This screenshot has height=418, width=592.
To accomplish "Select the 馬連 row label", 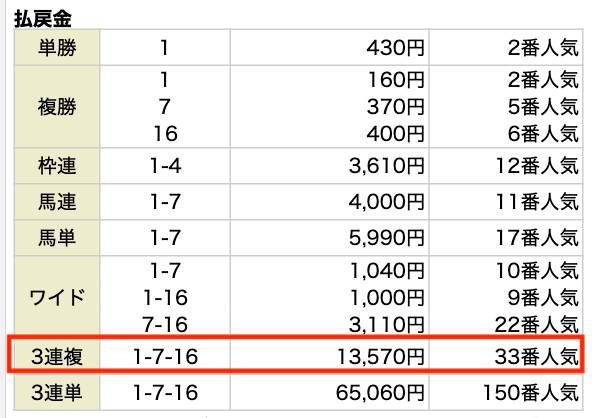I will [57, 202].
